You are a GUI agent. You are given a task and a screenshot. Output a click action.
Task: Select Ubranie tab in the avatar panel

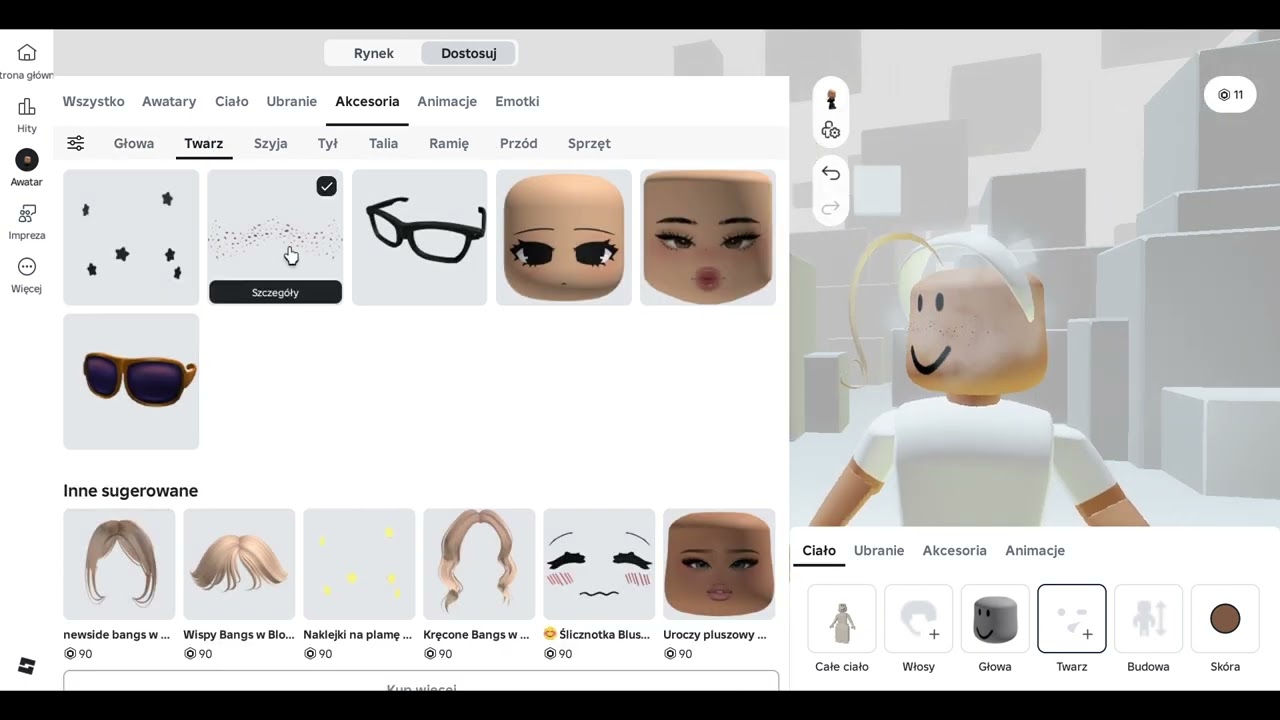click(879, 550)
